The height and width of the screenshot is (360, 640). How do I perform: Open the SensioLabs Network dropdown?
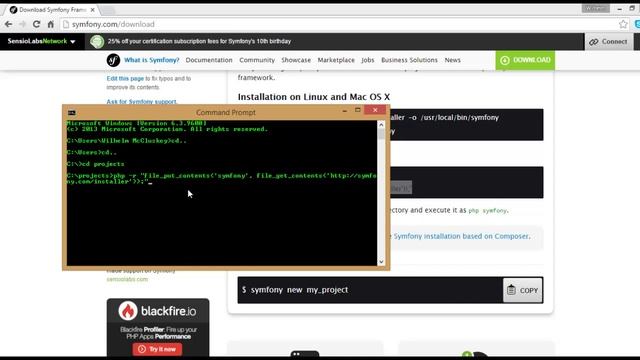click(41, 41)
